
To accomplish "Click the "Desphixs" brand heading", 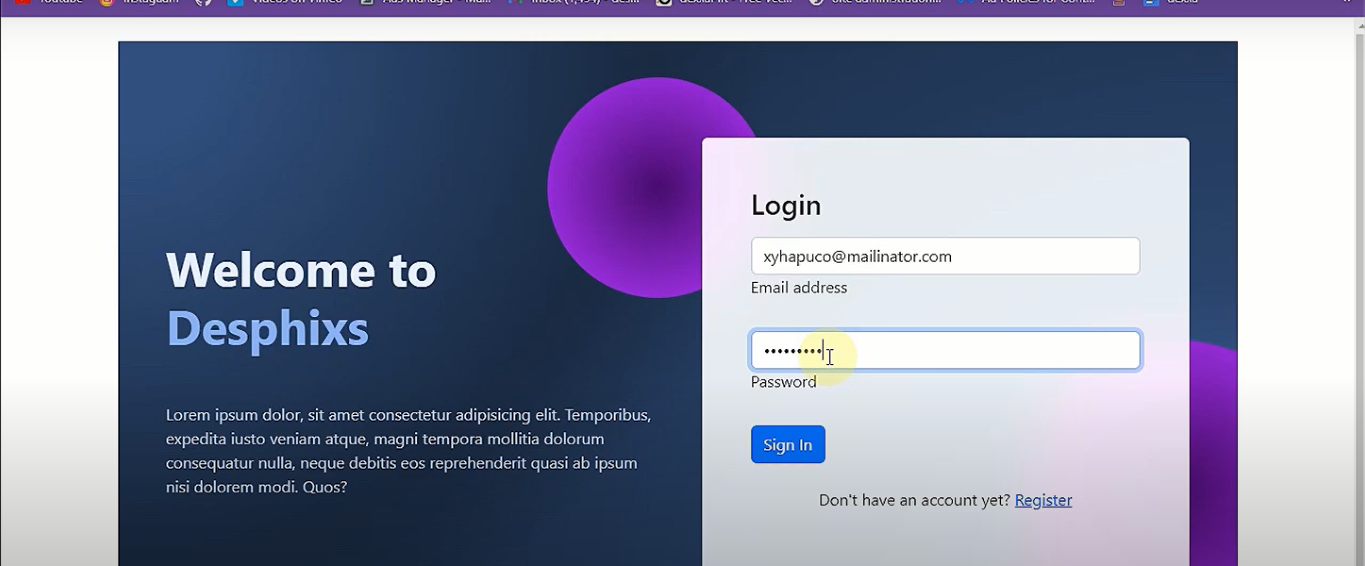I will [x=267, y=328].
